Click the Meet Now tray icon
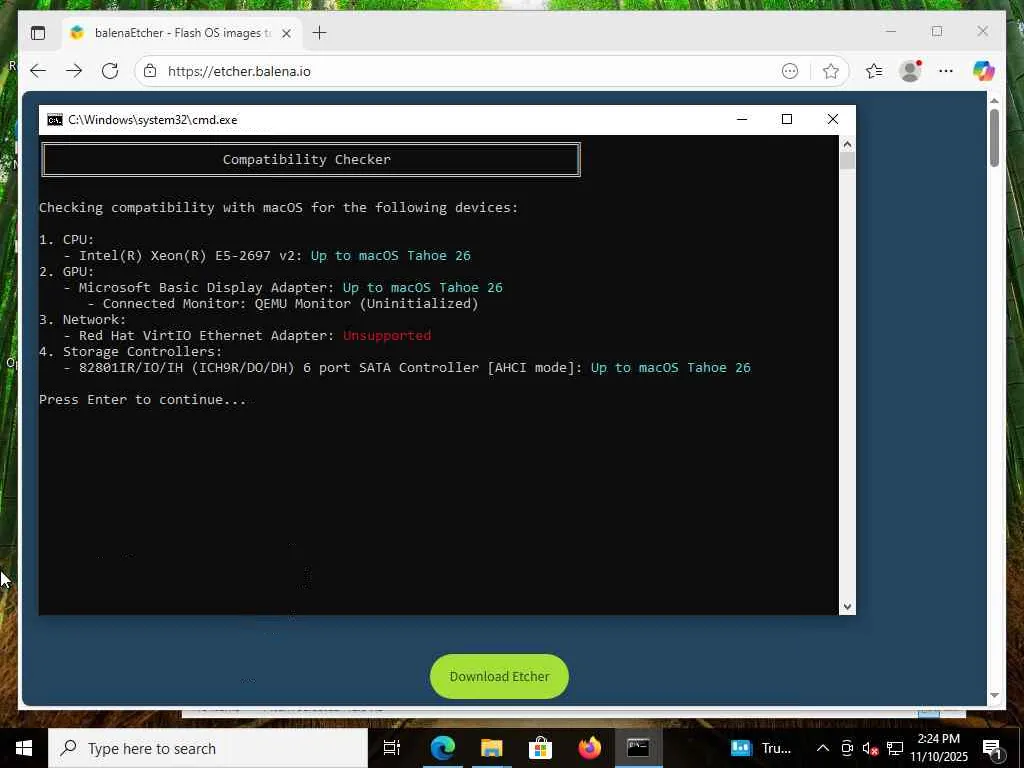Screen dimensions: 1024x768 [x=847, y=748]
